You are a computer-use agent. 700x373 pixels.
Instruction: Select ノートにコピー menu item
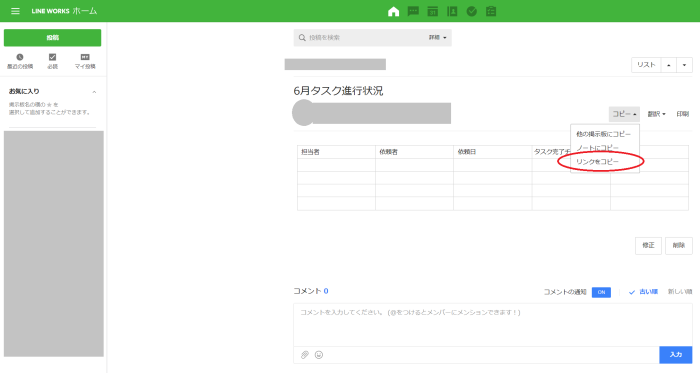coord(597,148)
